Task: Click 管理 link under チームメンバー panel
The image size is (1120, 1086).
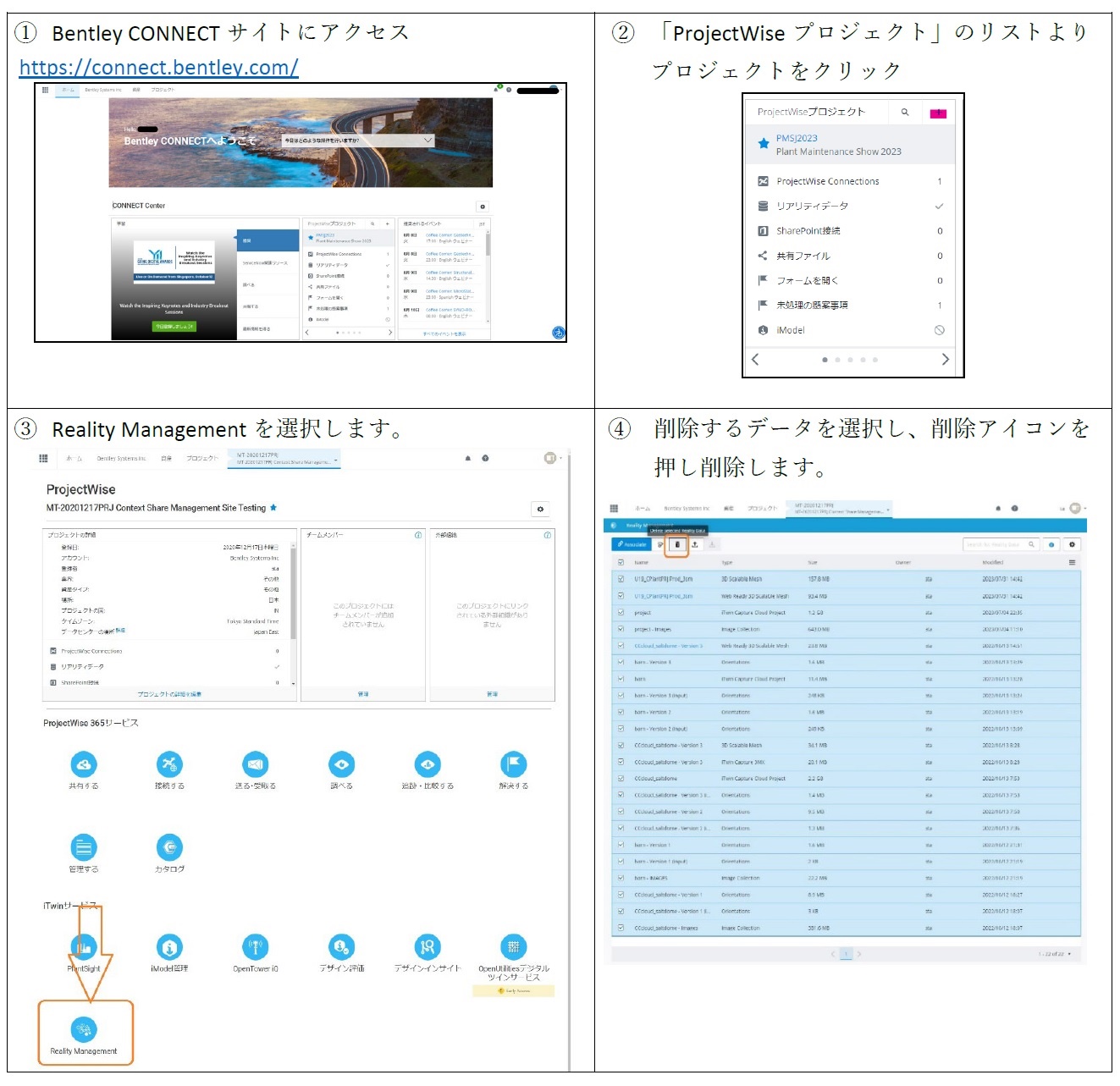Action: pos(362,694)
